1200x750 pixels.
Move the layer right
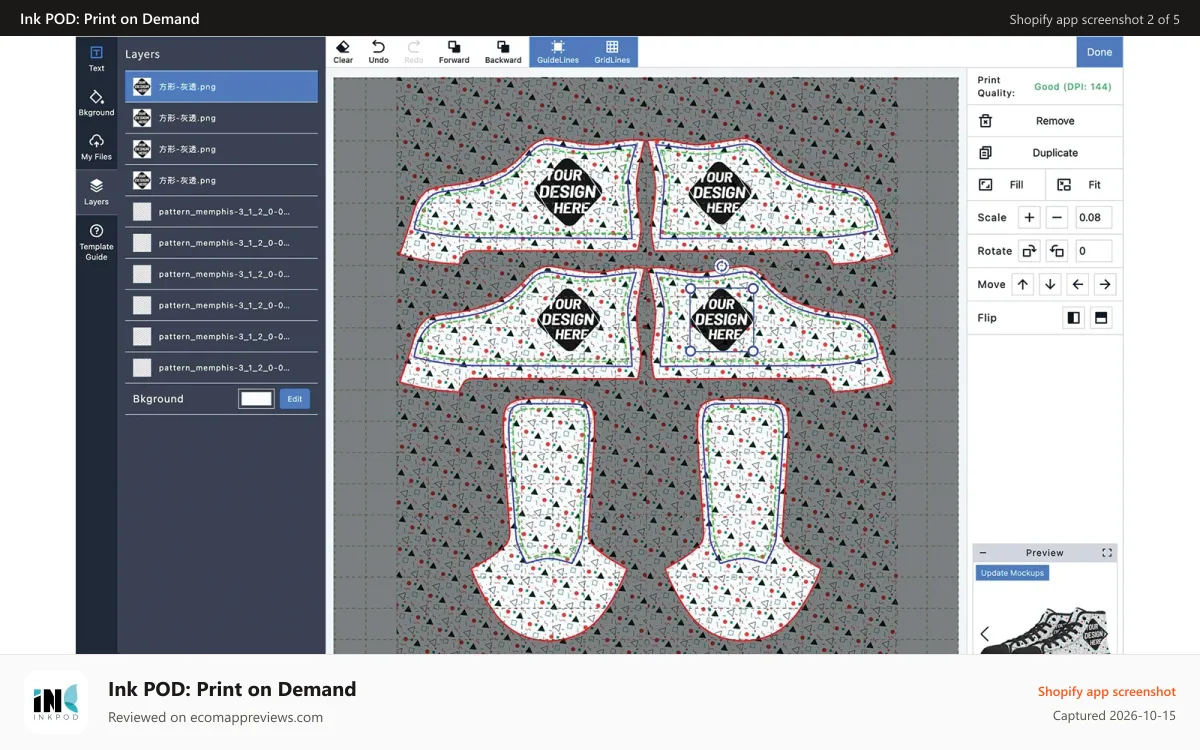point(1104,285)
